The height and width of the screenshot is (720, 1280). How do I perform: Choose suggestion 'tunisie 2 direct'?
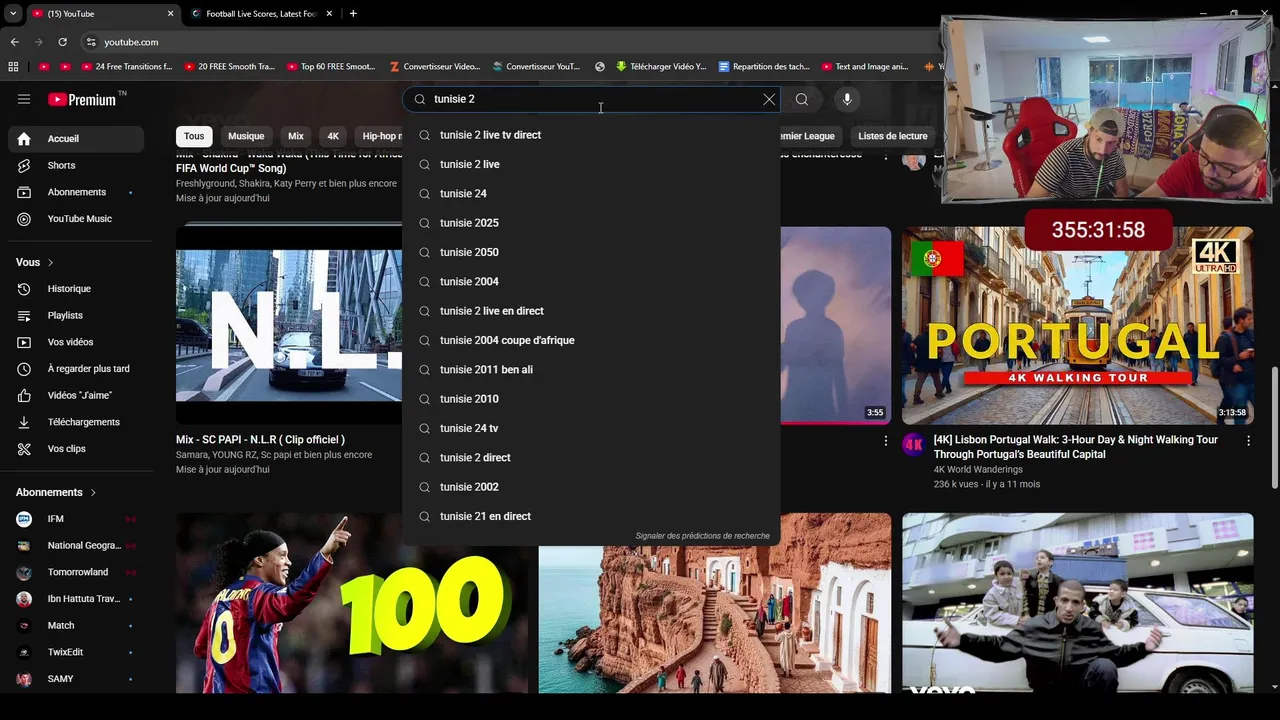(x=591, y=457)
